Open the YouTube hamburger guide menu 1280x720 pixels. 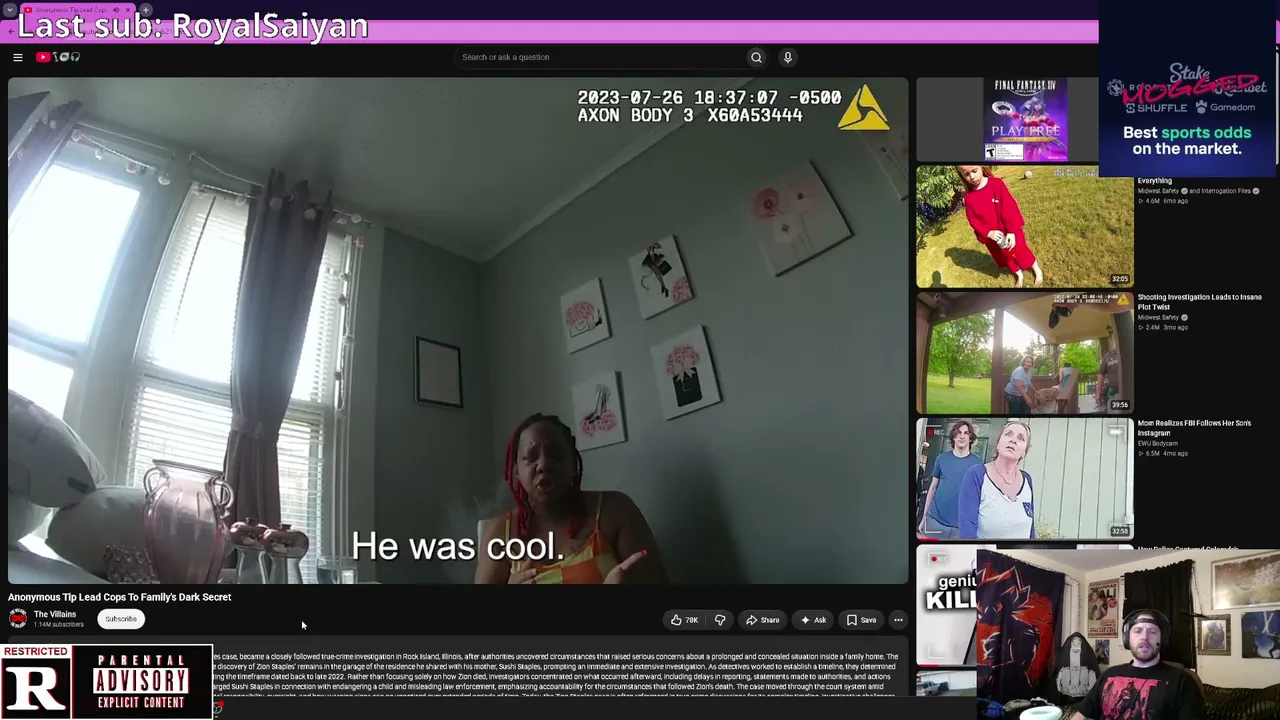coord(18,57)
